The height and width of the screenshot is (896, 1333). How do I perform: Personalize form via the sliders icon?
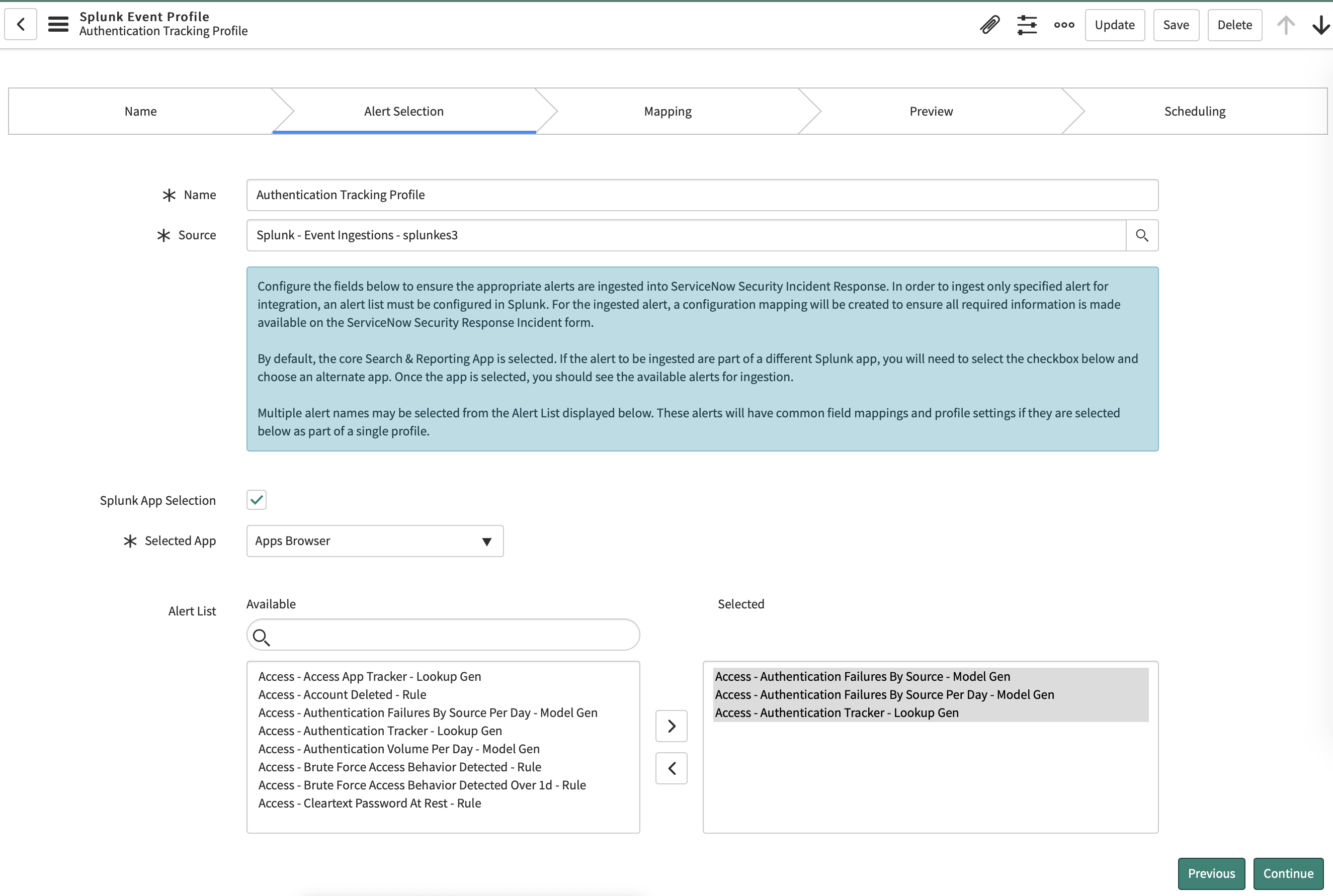pos(1027,25)
